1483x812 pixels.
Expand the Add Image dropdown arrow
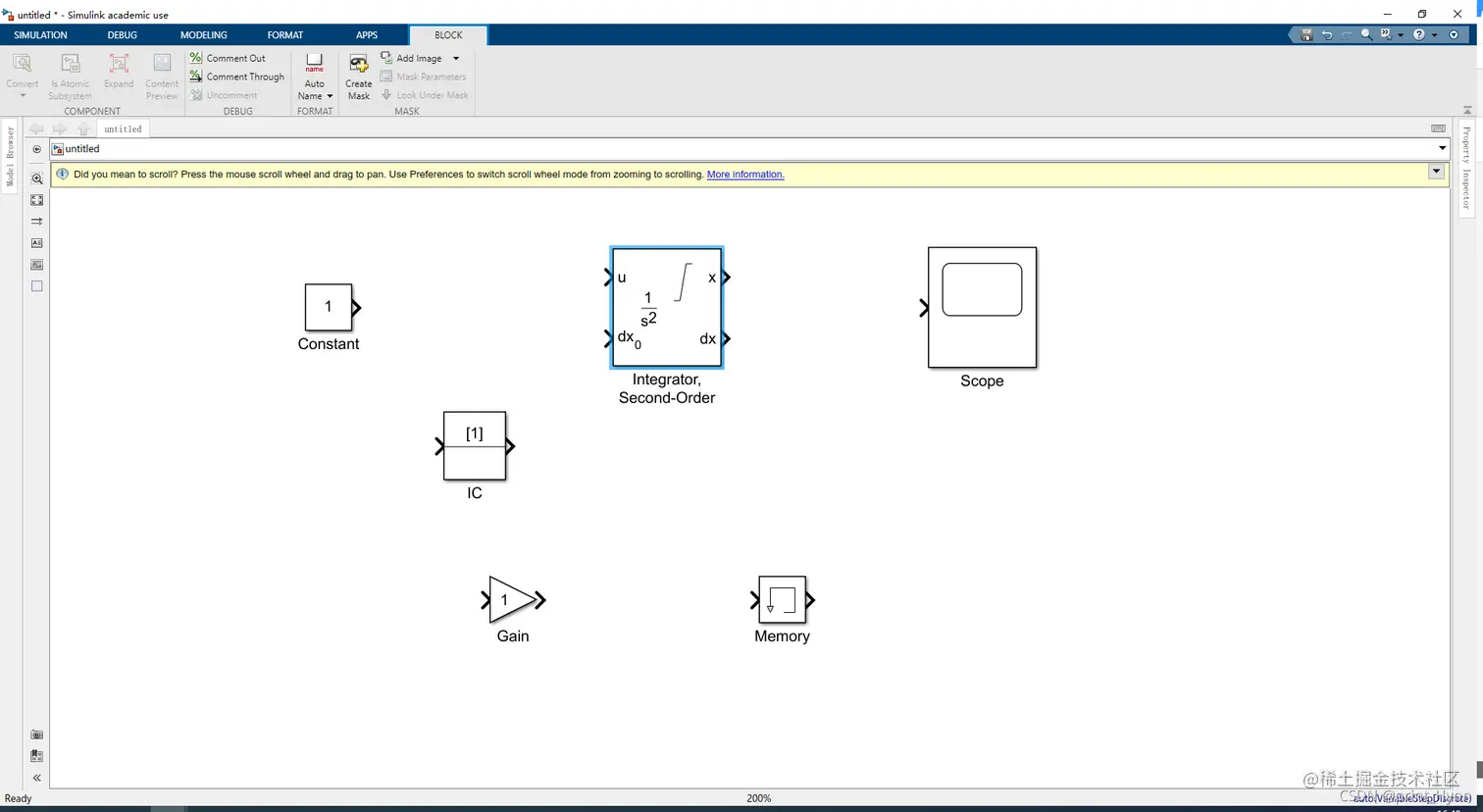(x=456, y=59)
